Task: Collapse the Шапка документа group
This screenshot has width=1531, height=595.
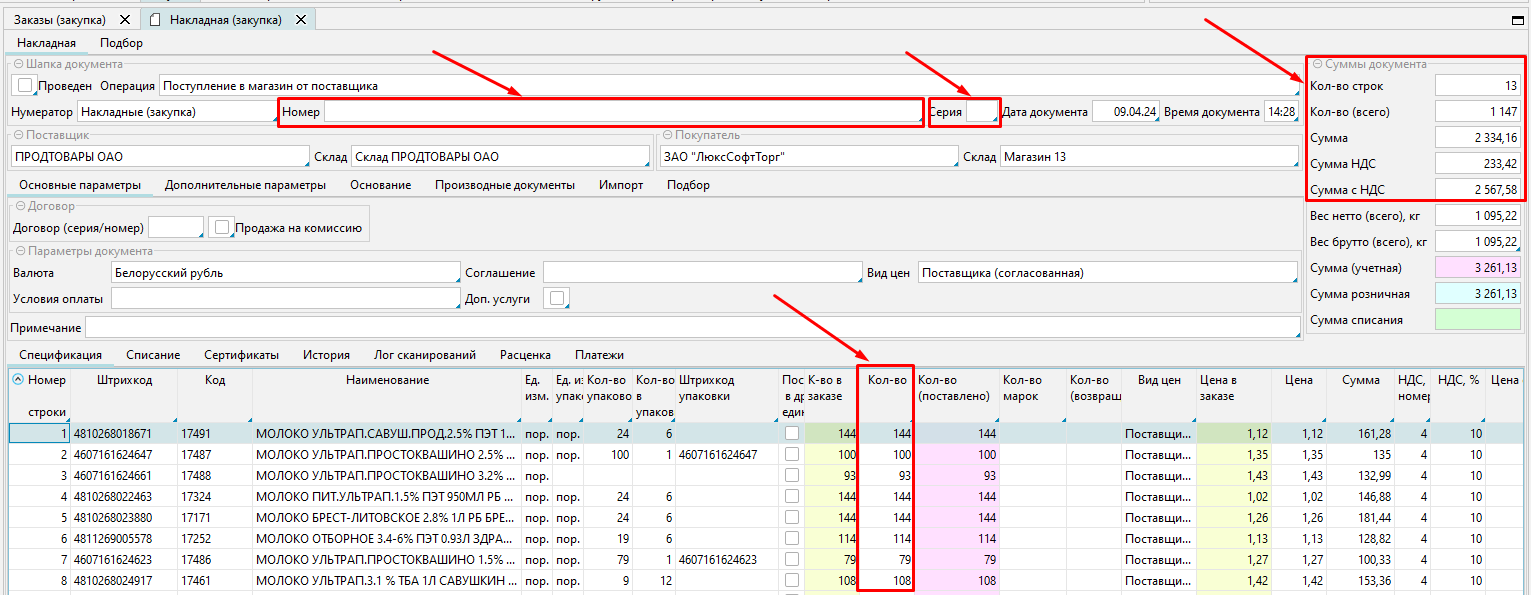Action: 19,64
